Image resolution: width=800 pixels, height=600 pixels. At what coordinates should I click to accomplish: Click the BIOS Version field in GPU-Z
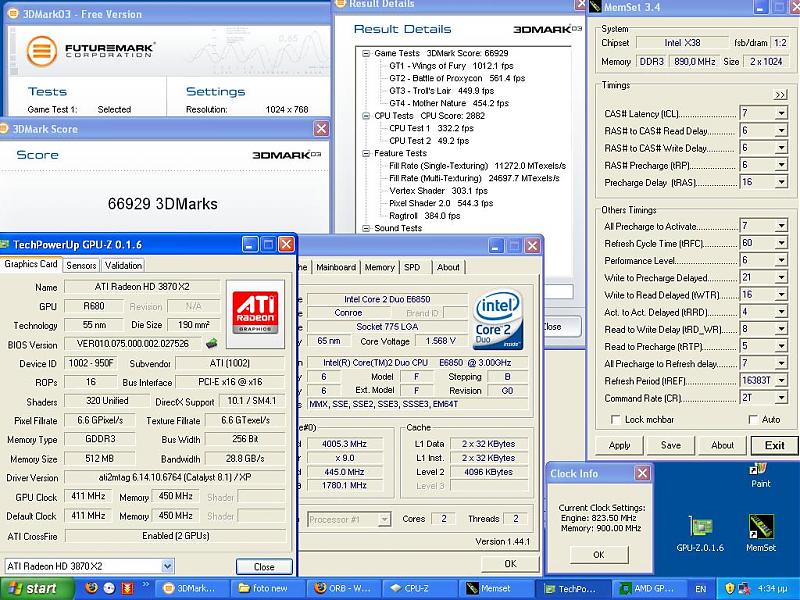point(134,344)
